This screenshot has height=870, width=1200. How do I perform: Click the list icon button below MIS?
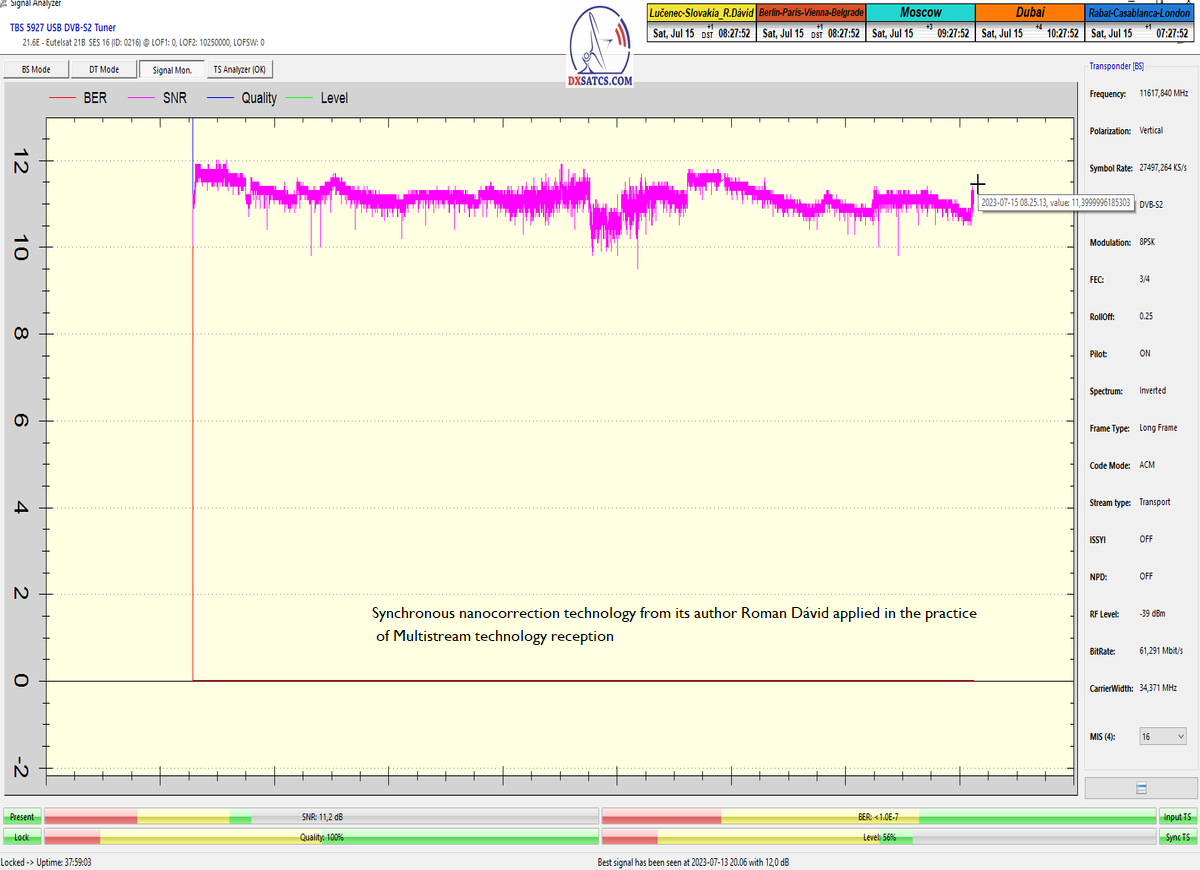click(x=1140, y=788)
